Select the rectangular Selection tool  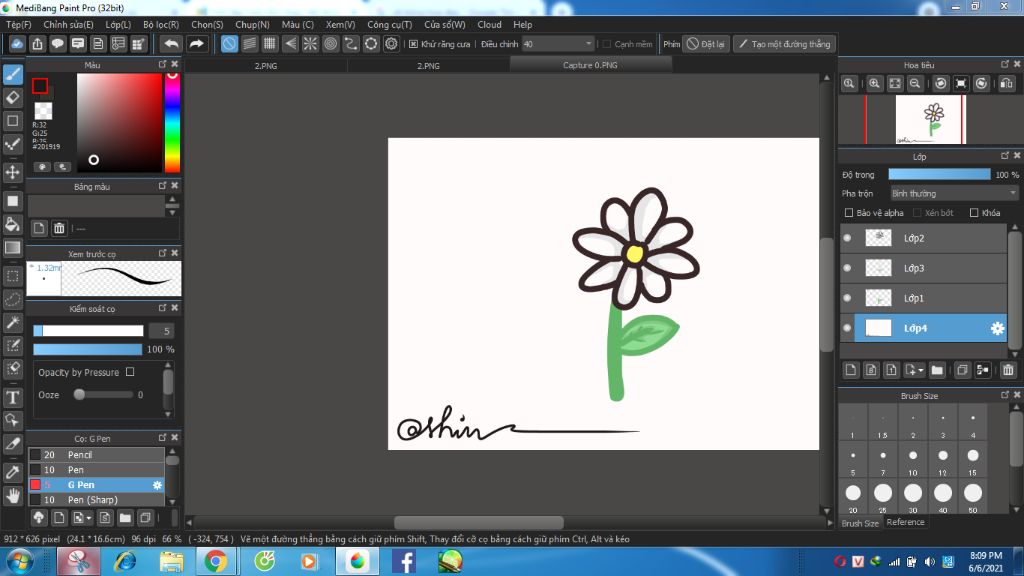point(12,276)
